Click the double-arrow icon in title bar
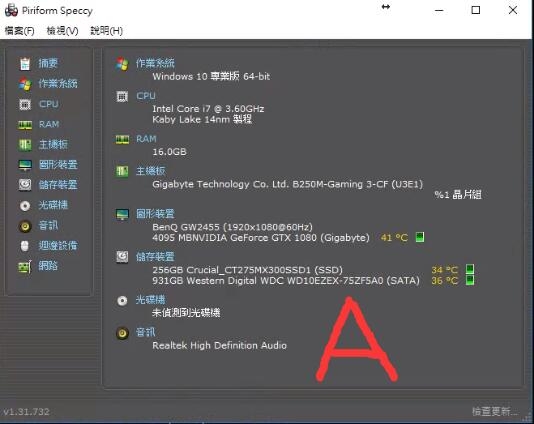The height and width of the screenshot is (424, 534). pyautogui.click(x=386, y=7)
